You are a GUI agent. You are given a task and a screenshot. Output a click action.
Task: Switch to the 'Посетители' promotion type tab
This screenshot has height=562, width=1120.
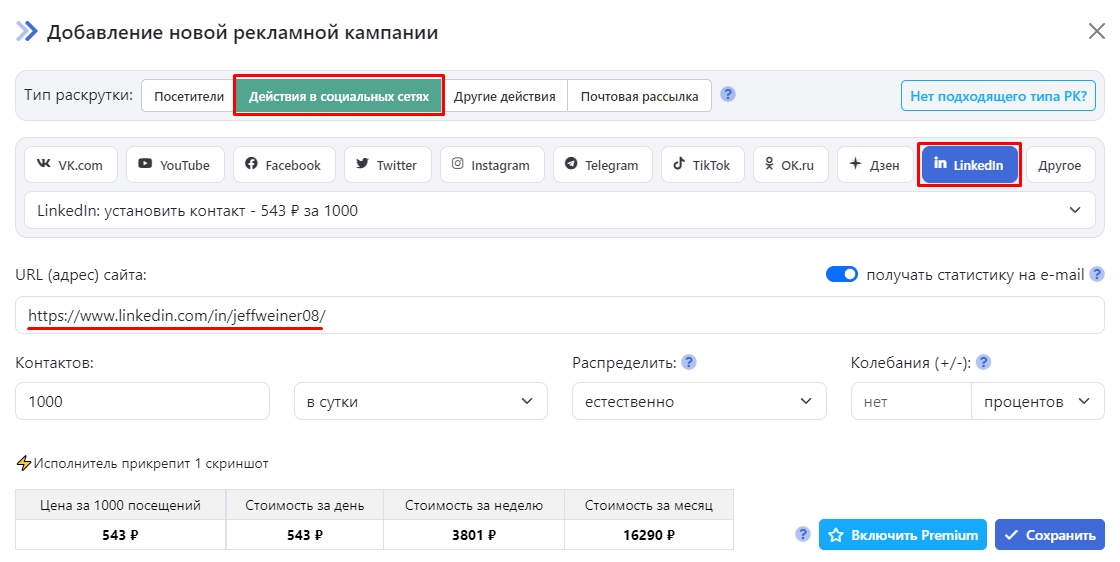pos(188,96)
